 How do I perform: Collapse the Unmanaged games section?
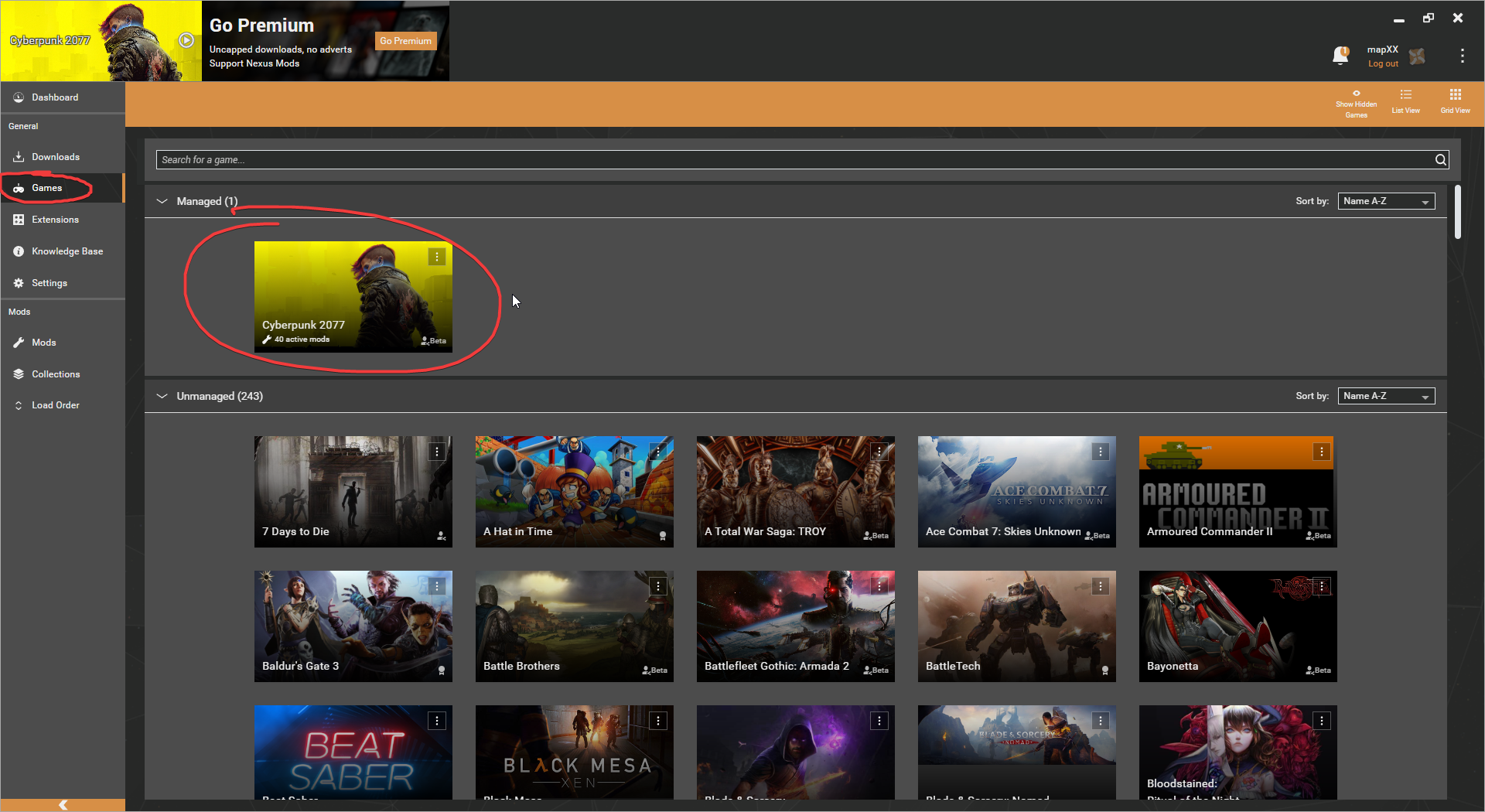[162, 396]
